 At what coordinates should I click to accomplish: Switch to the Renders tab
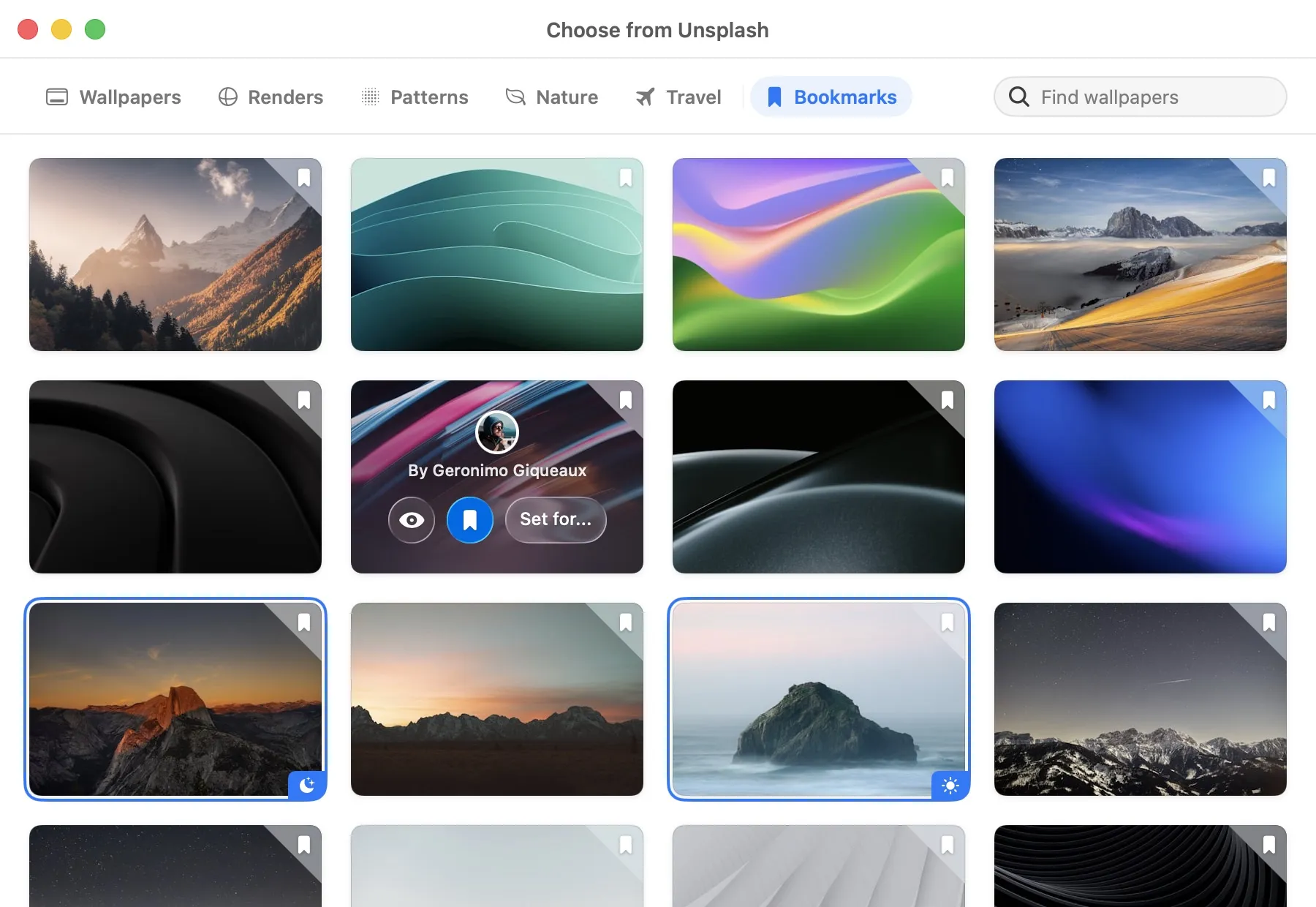coord(271,97)
